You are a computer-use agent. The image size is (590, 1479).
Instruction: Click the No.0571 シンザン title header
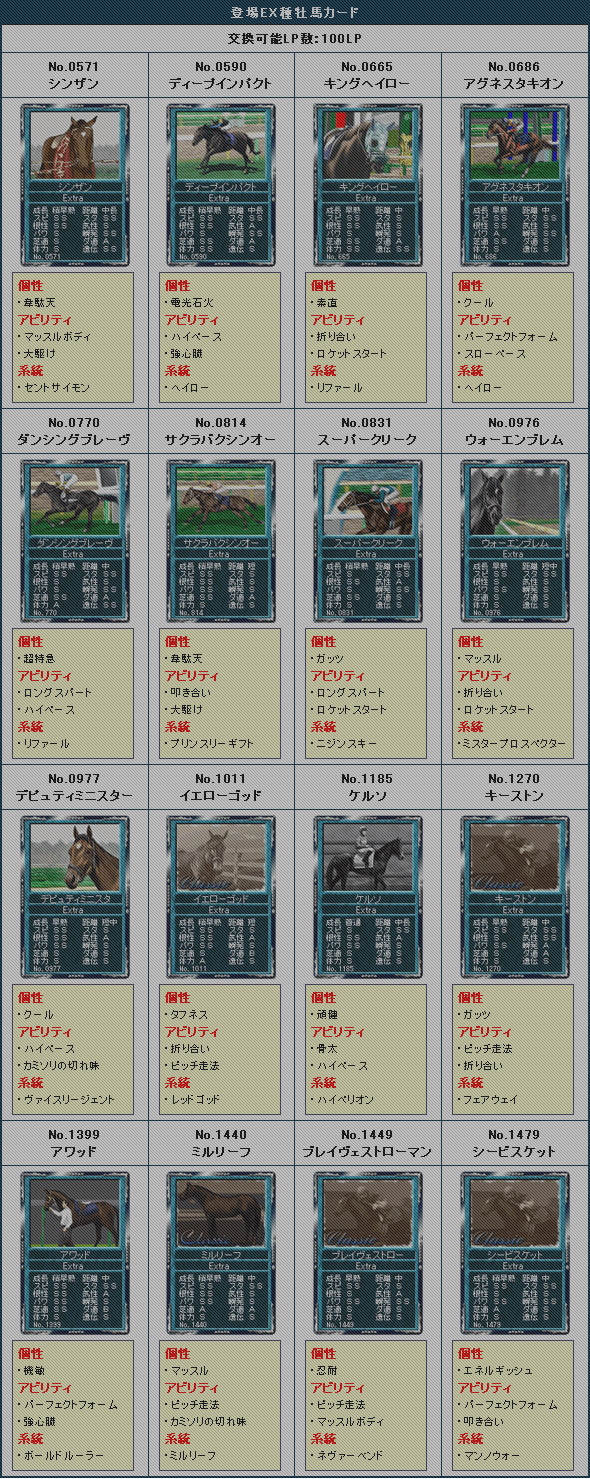[74, 75]
